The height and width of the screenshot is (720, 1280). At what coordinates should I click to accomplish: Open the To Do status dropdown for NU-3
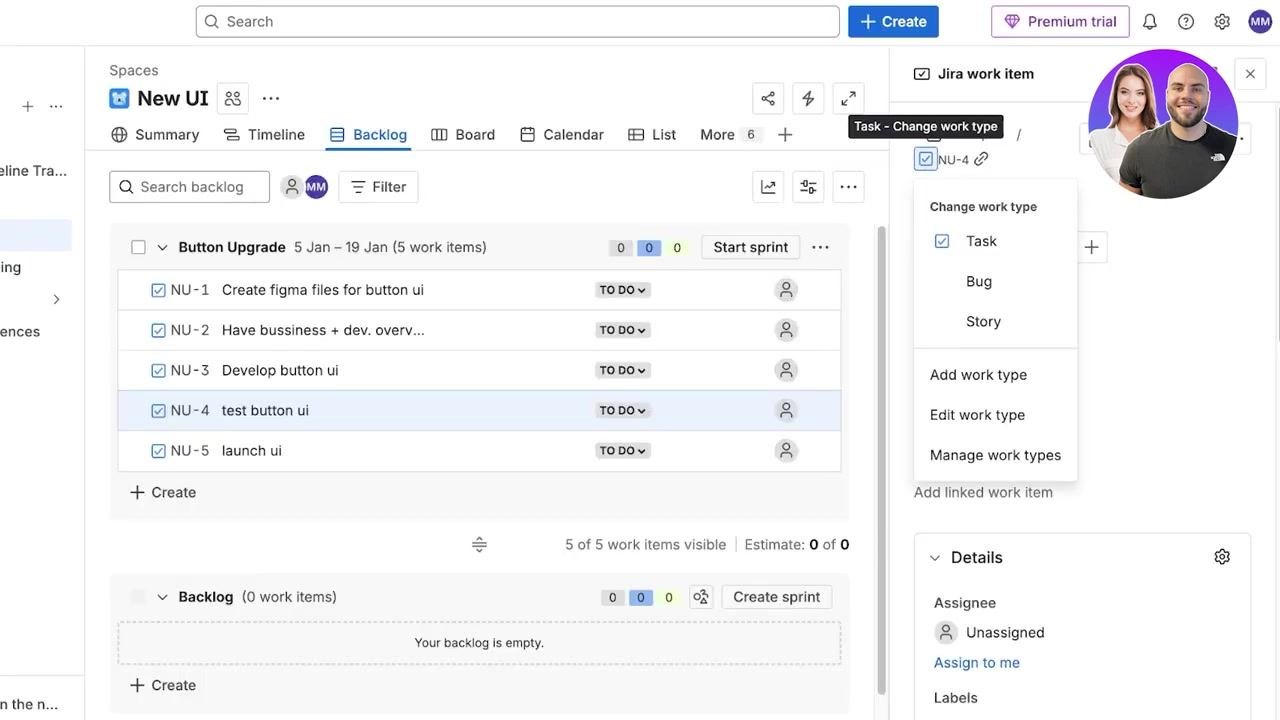[622, 370]
